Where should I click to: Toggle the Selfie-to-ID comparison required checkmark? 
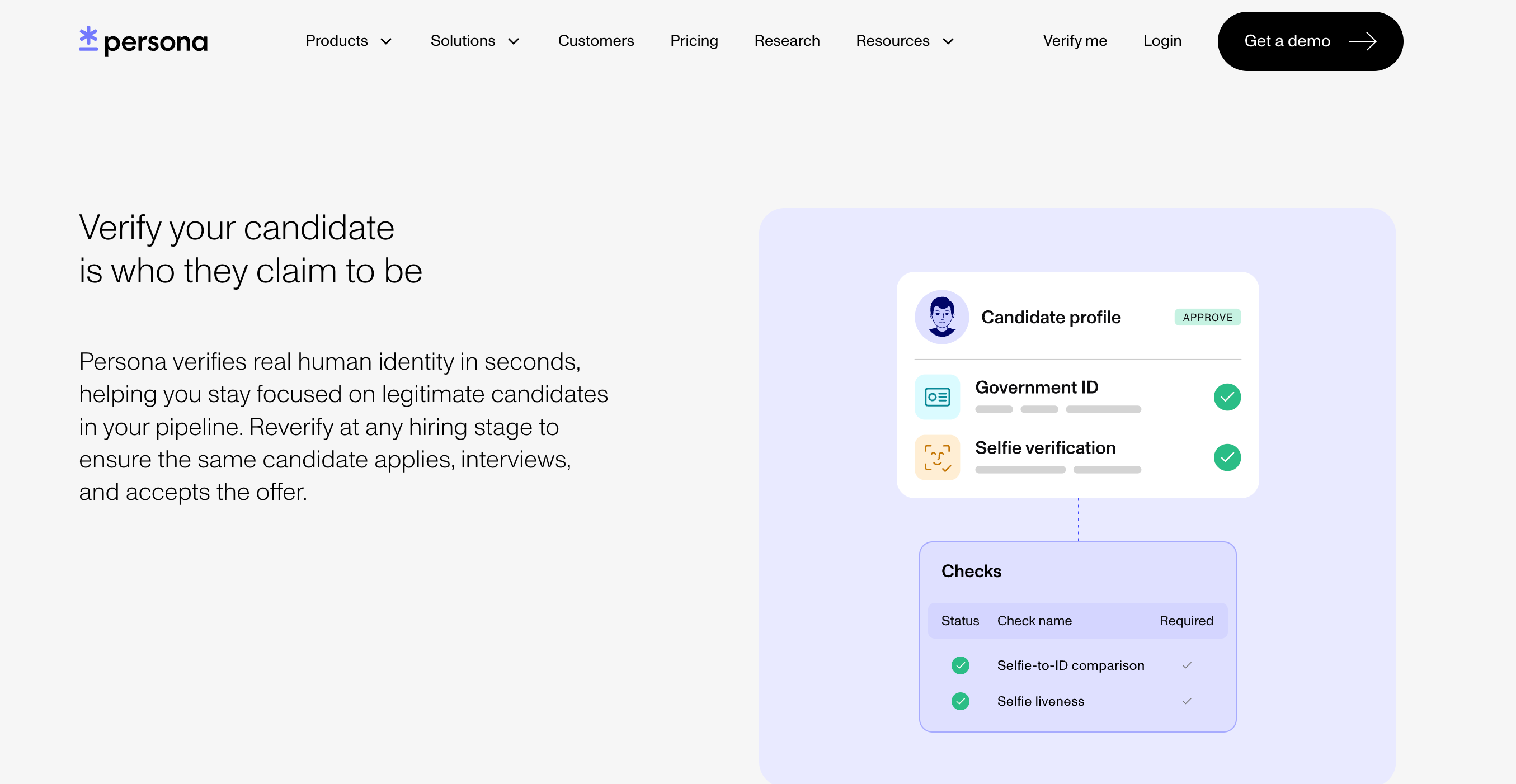[x=1187, y=665]
